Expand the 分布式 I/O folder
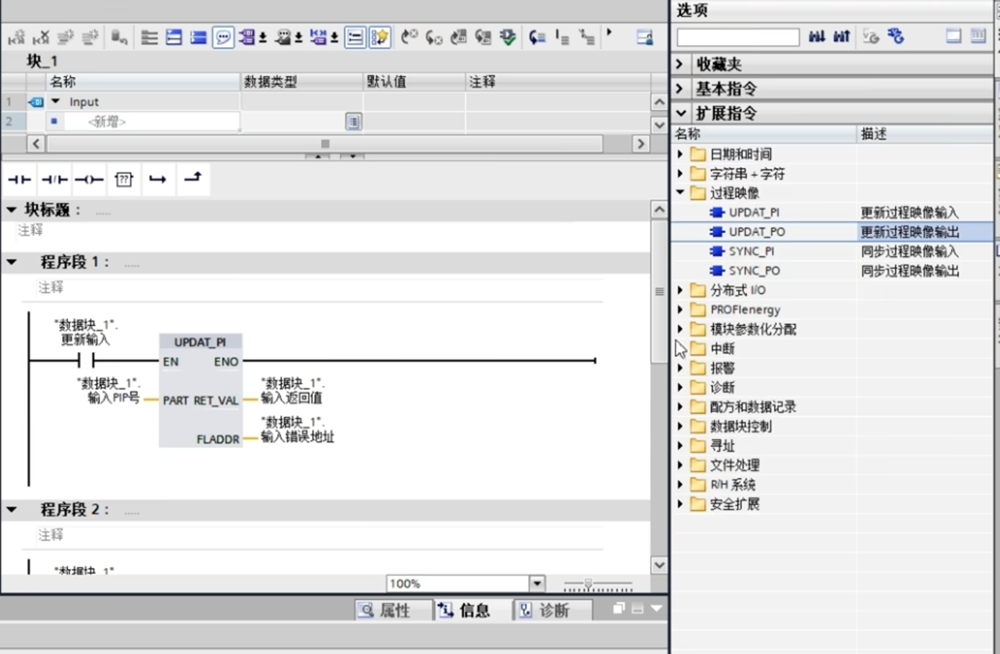 pos(681,290)
